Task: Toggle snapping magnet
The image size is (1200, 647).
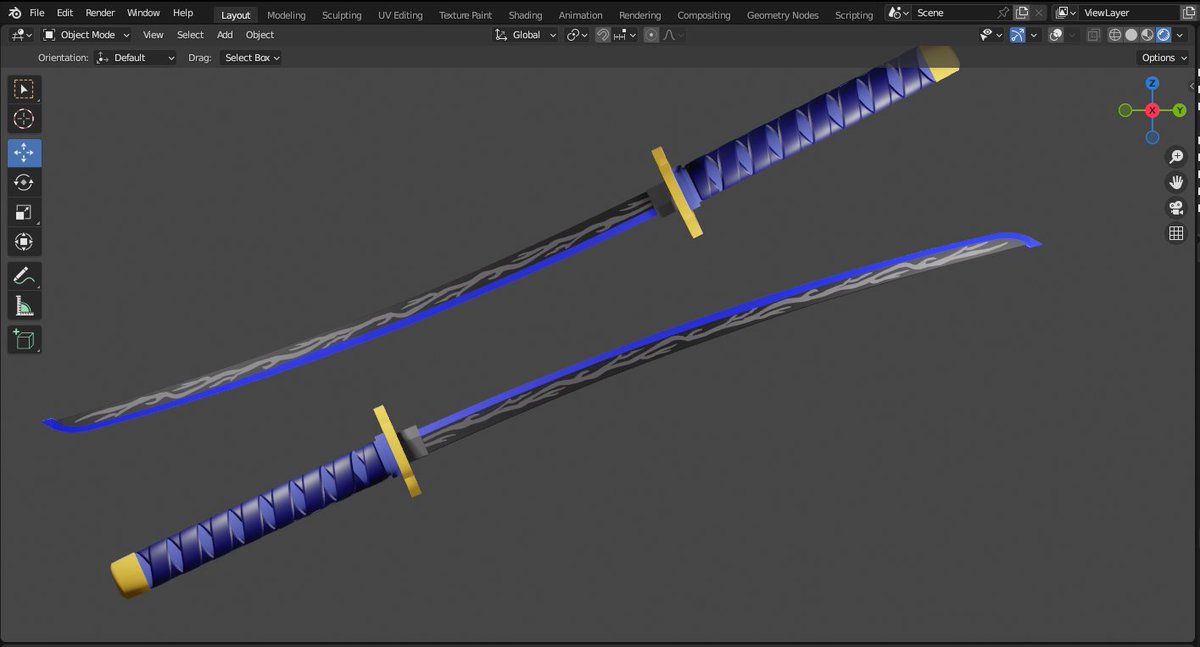Action: click(x=603, y=35)
